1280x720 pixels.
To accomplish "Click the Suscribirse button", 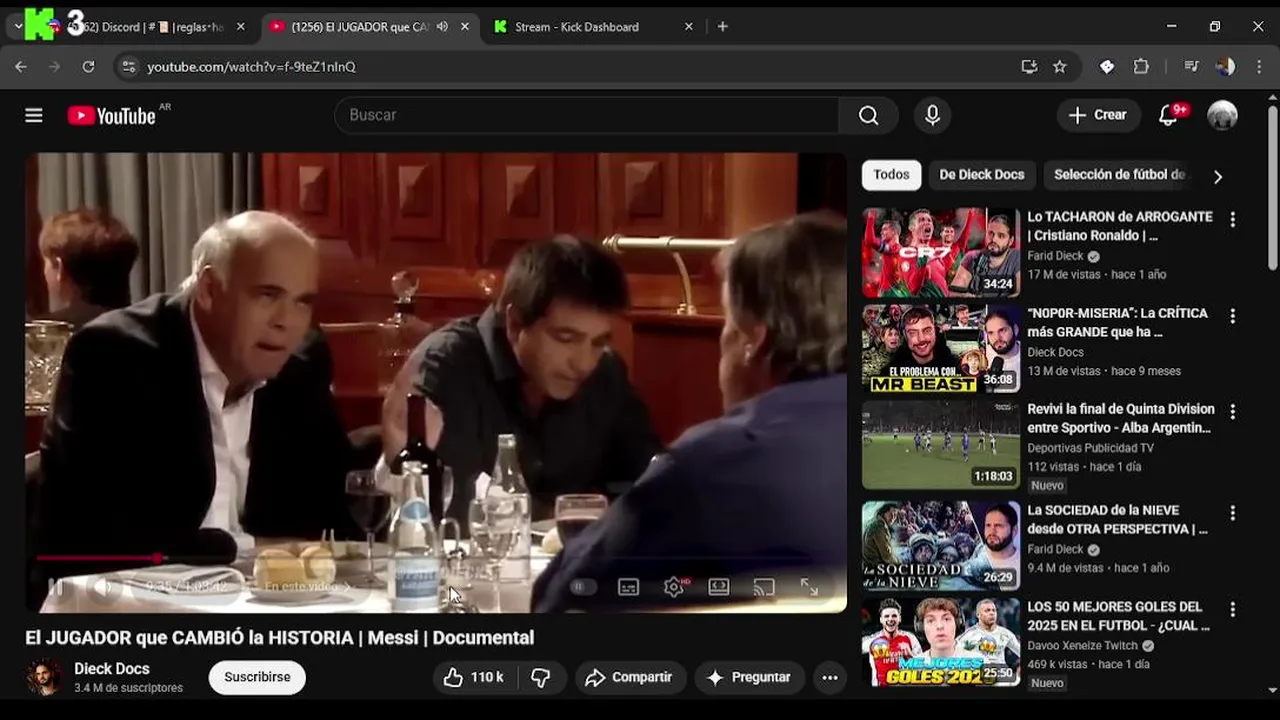I will coord(257,677).
